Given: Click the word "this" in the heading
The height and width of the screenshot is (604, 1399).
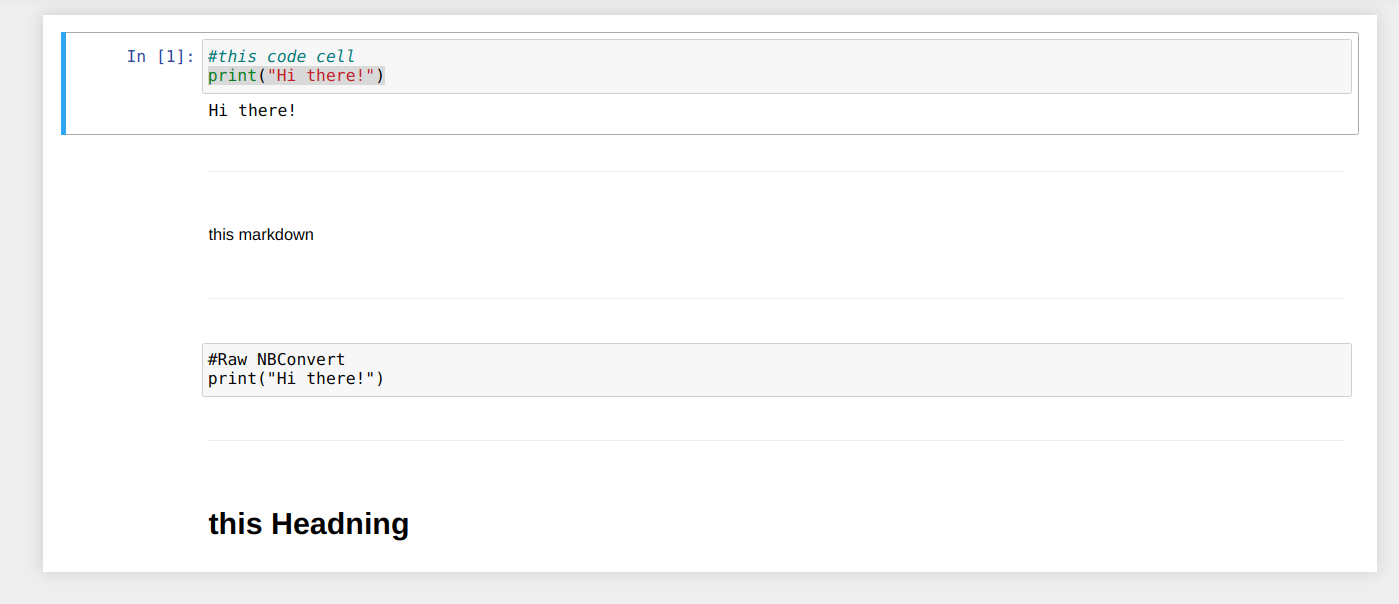Looking at the screenshot, I should click(x=235, y=524).
